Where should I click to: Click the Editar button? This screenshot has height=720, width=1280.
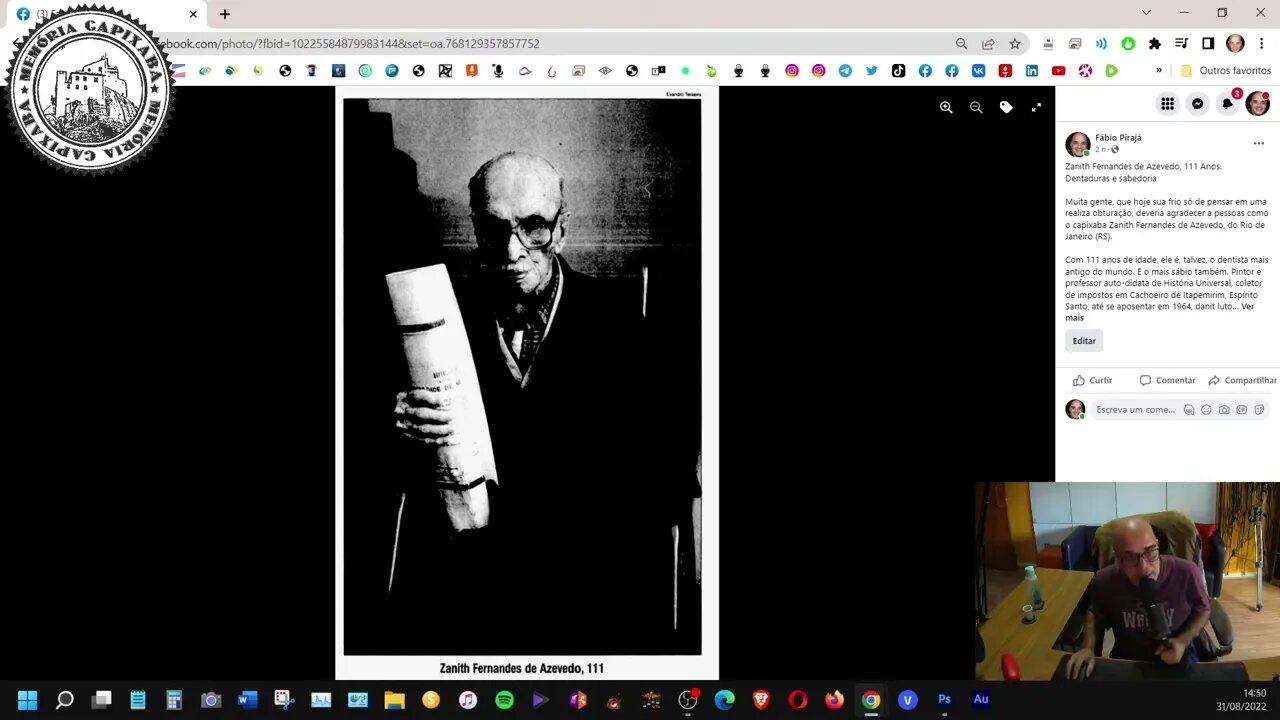coord(1084,341)
